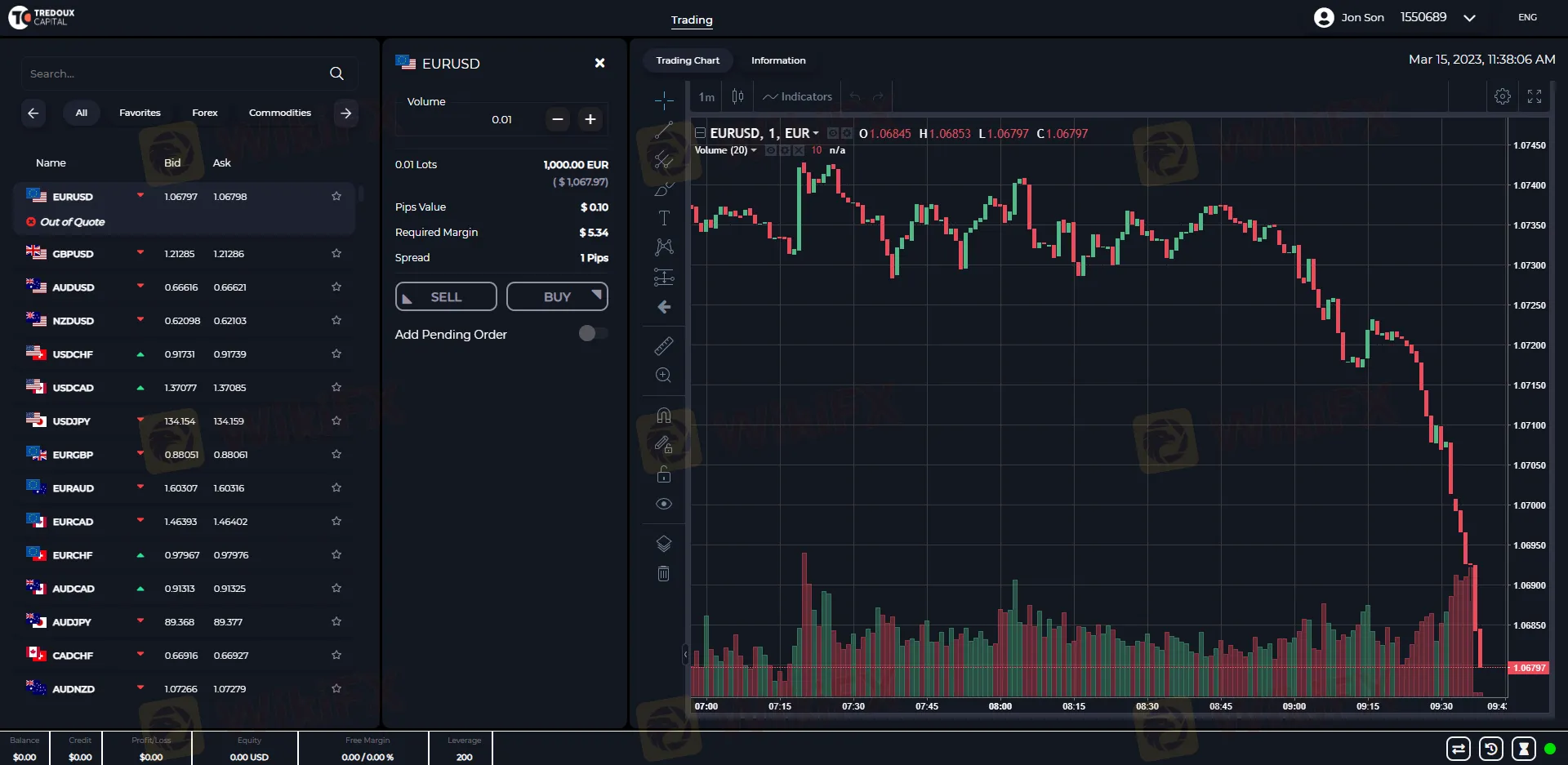Open trade history via the clock icon
The height and width of the screenshot is (765, 1568).
point(1490,748)
